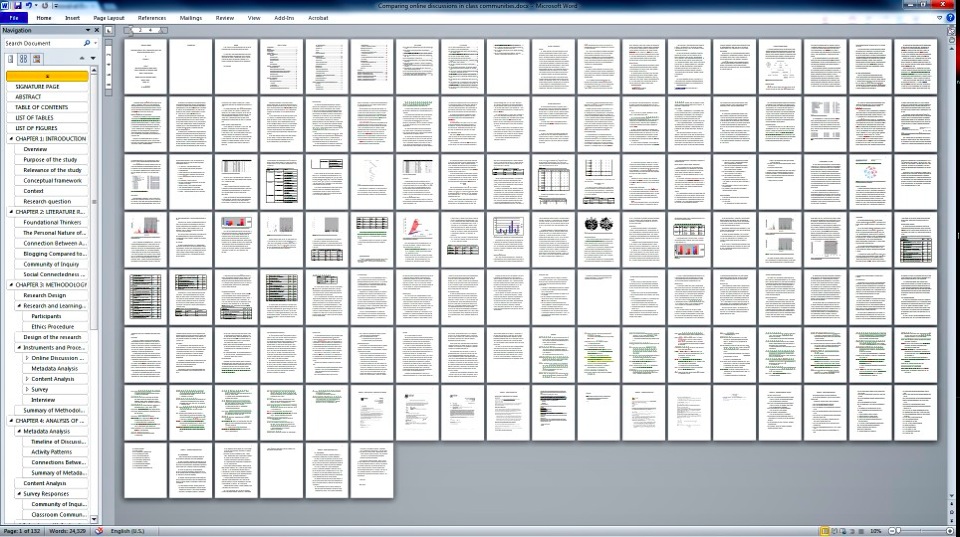Screen dimensions: 960x537
Task: Switch to Web Layout view
Action: coord(843,531)
